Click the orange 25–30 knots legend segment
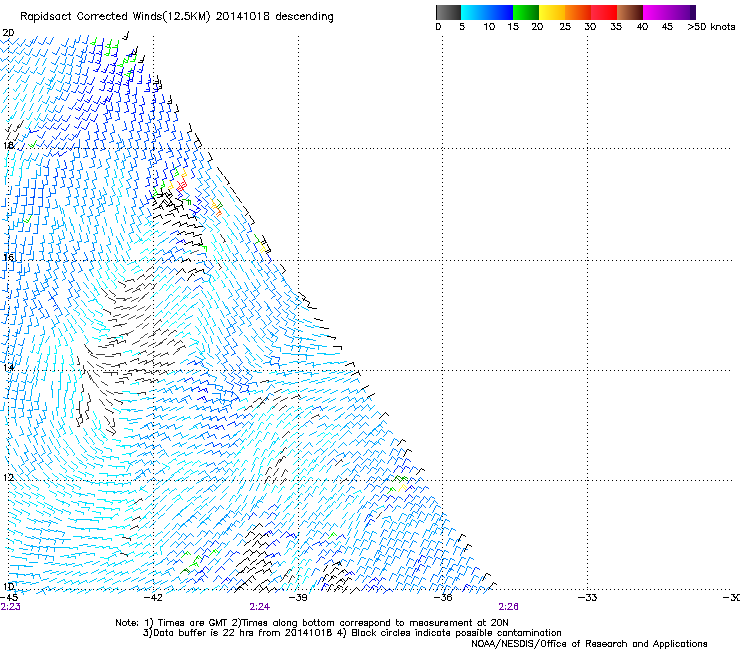 [578, 12]
